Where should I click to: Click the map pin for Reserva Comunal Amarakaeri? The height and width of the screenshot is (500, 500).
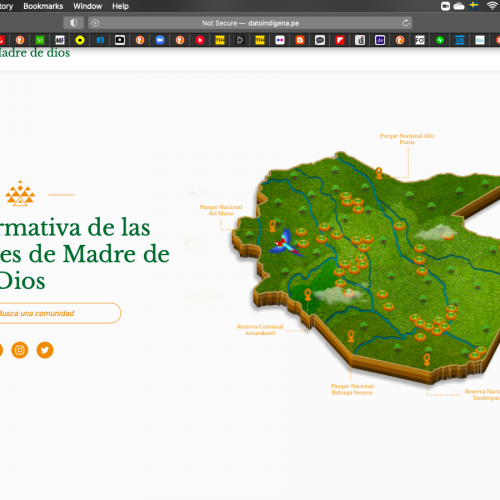tap(308, 295)
